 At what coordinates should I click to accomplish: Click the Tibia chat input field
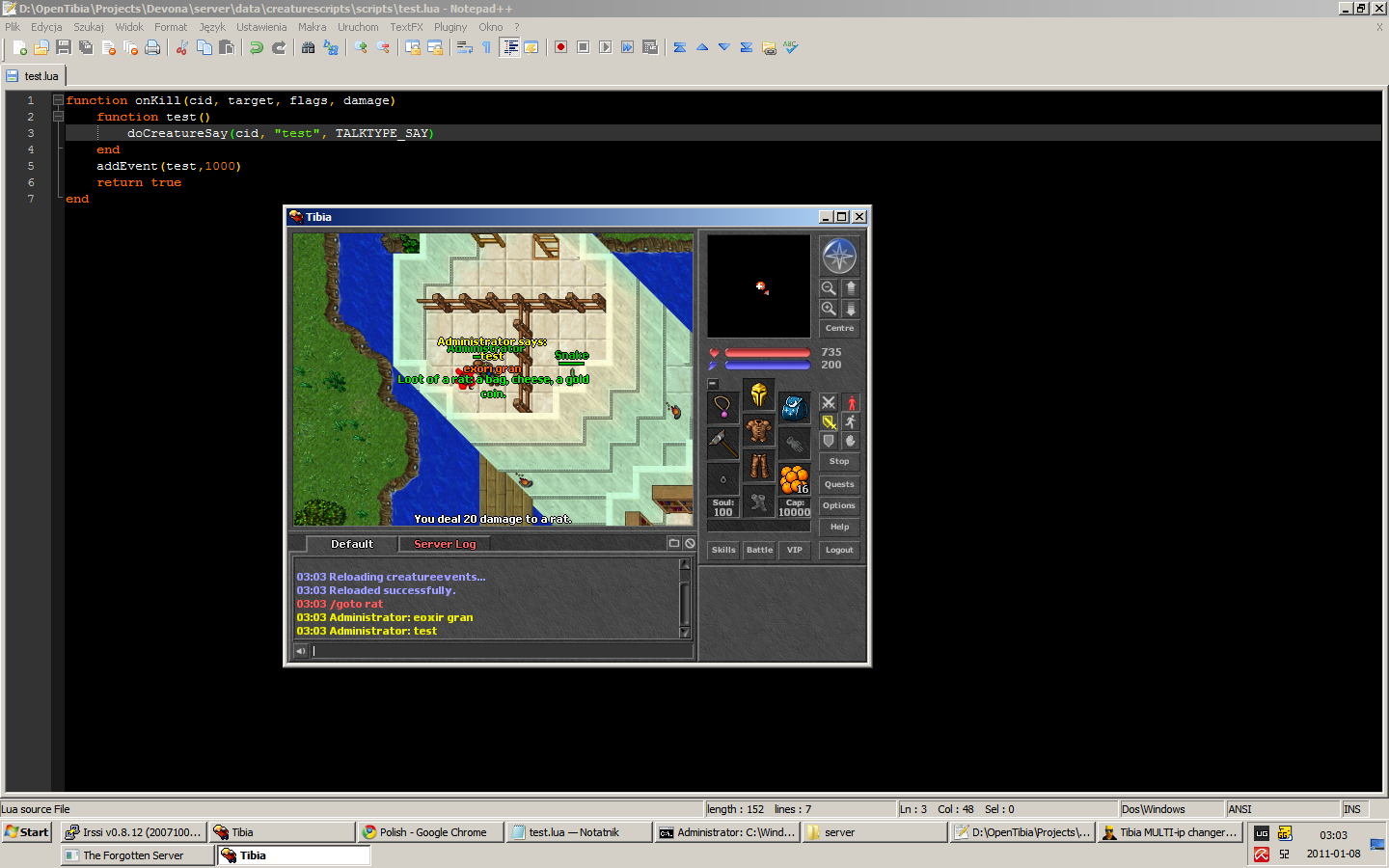tap(501, 651)
